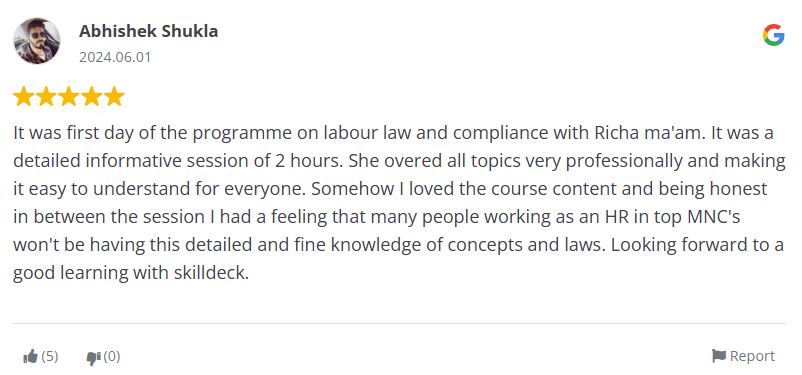Viewport: 802px width, 375px height.
Task: Click Abhishek Shukla's profile avatar
Action: pos(37,41)
